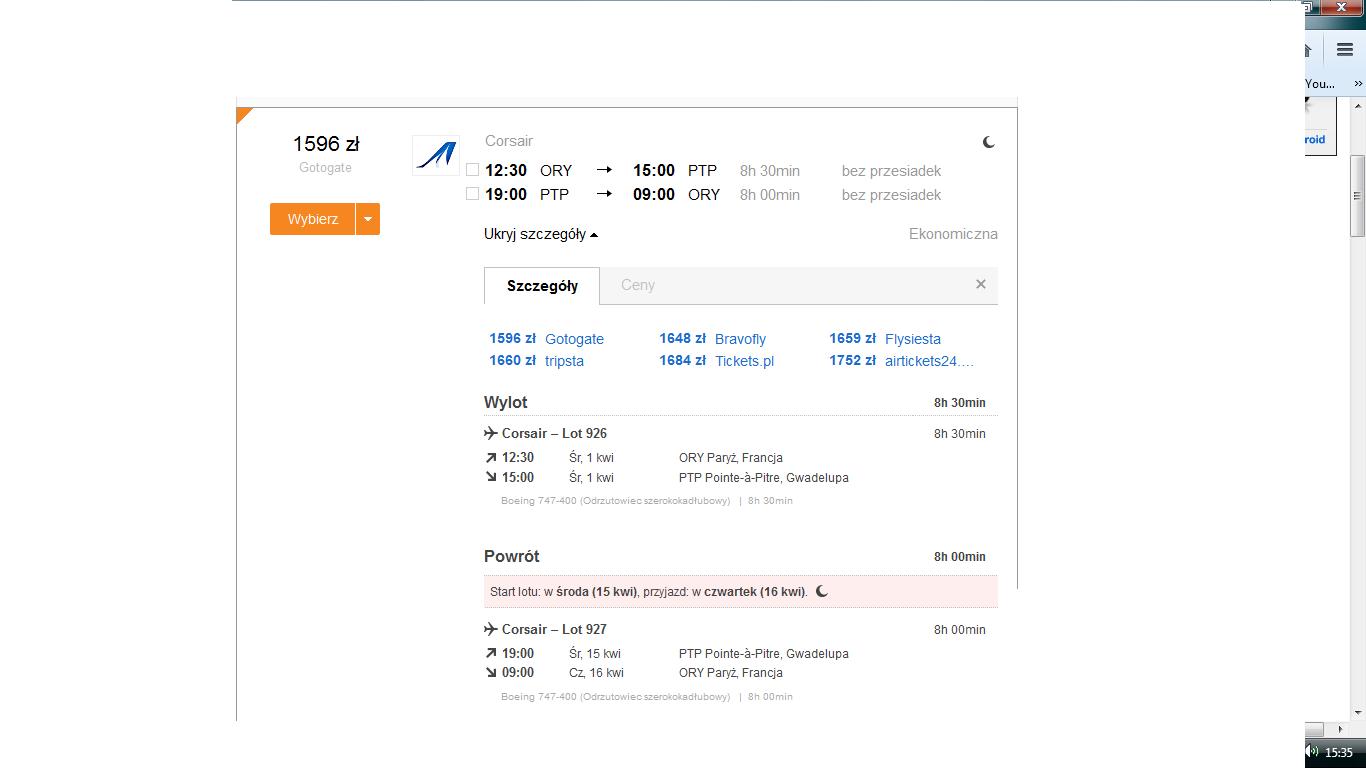Click the main price '1596 zł' heading
The image size is (1366, 768).
(x=326, y=144)
